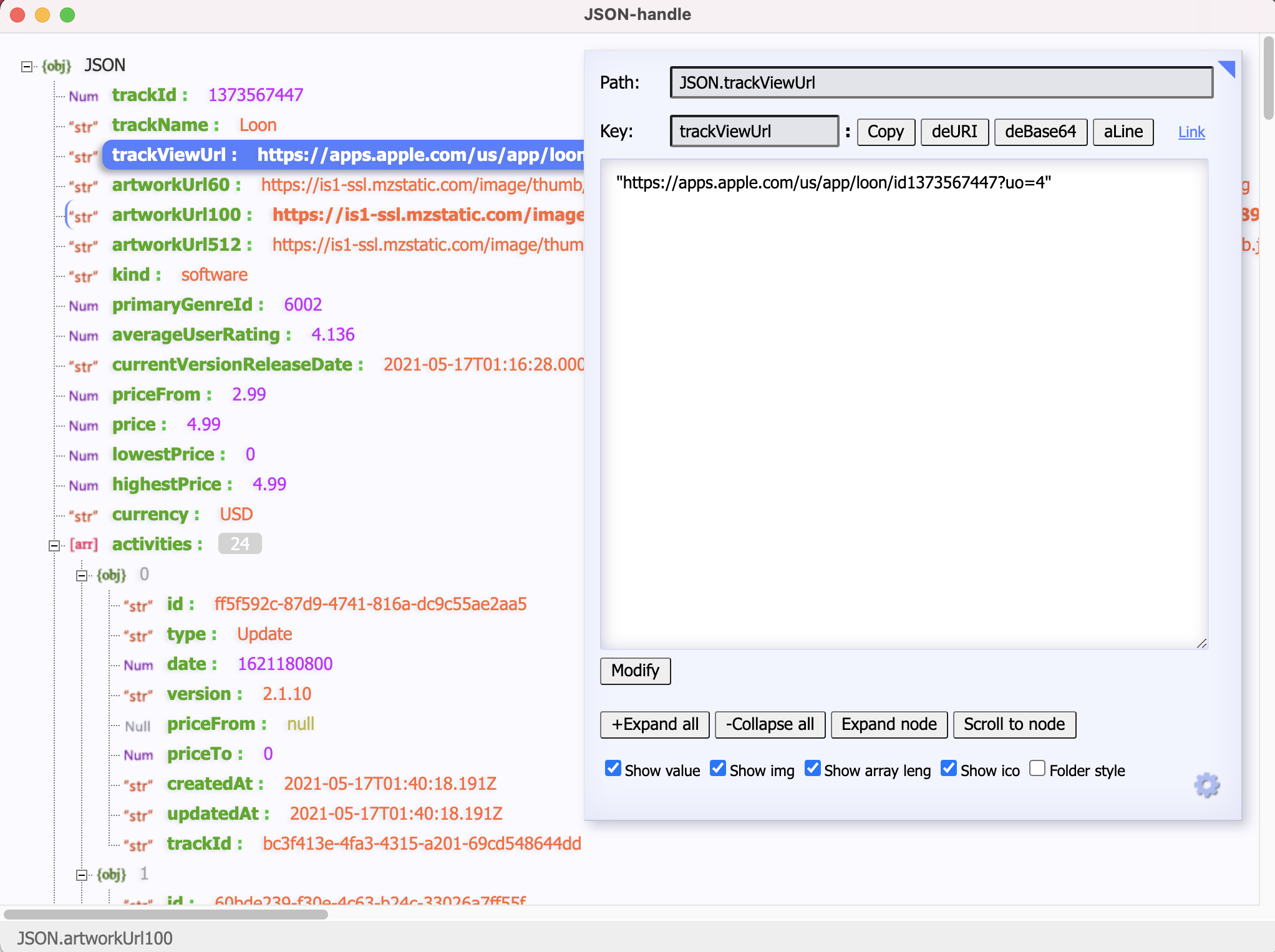
Task: Select the type value Update
Action: pyautogui.click(x=264, y=634)
